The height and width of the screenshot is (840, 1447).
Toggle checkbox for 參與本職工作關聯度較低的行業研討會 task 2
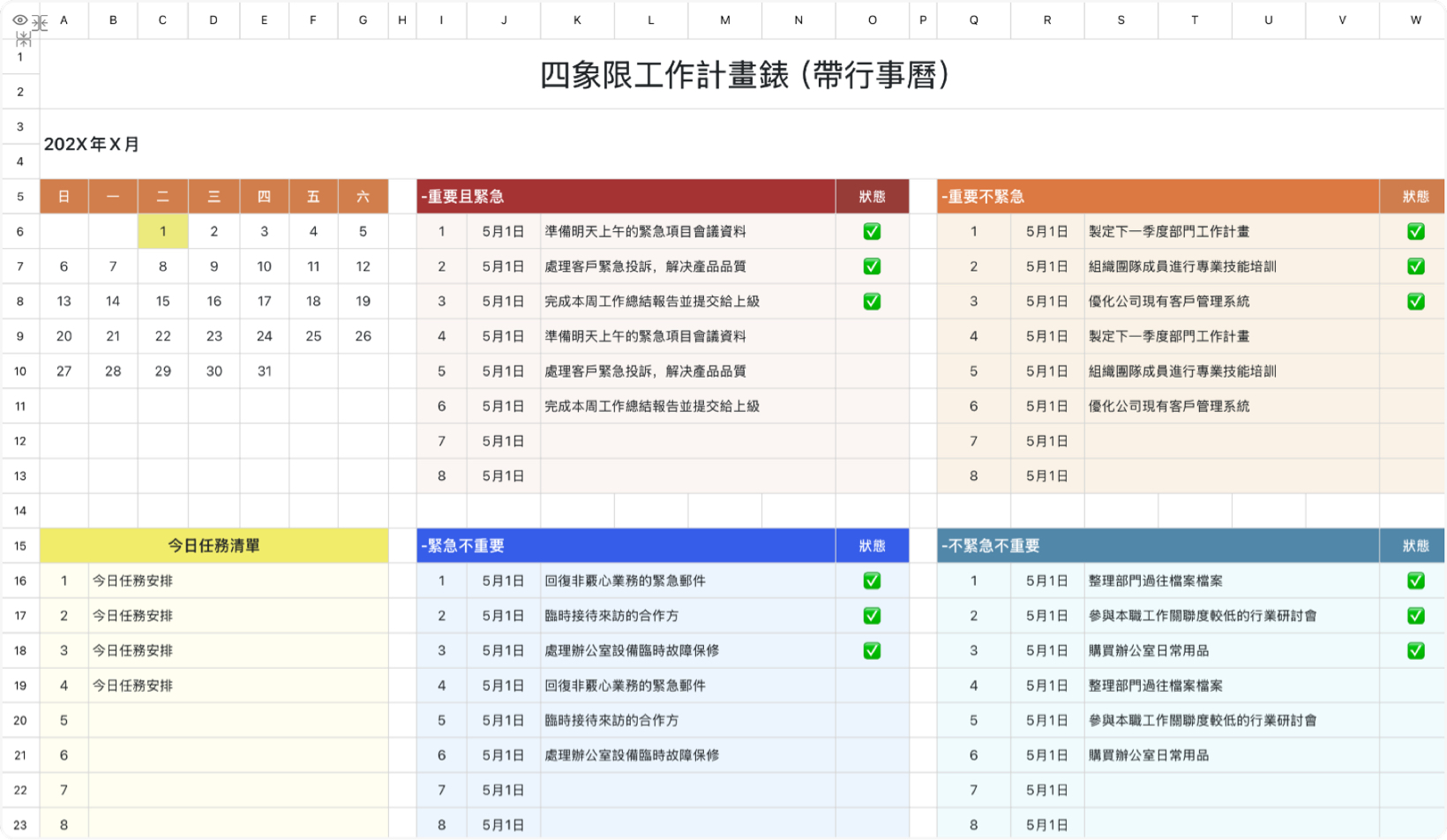pyautogui.click(x=1415, y=616)
